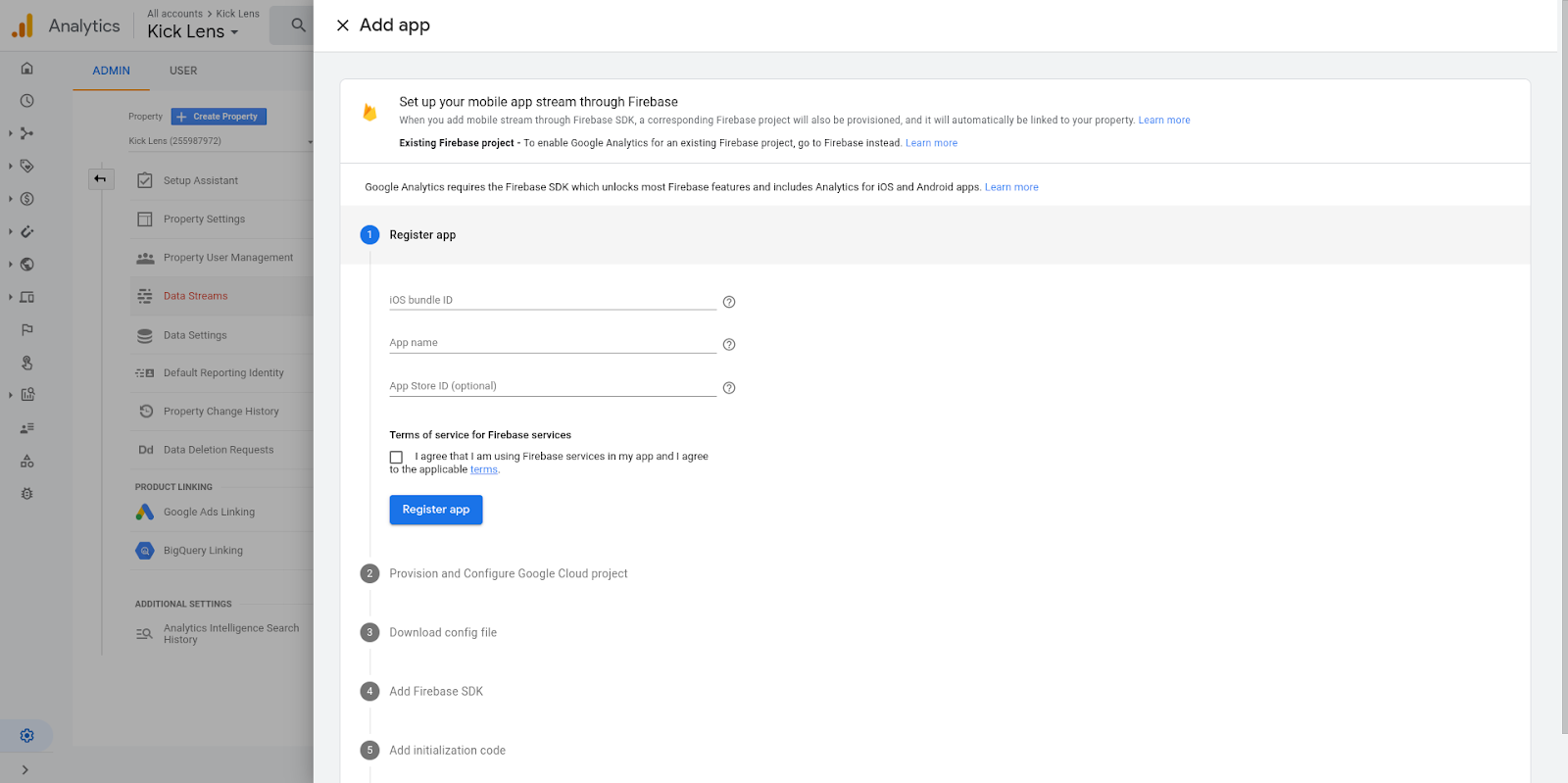Expand the Analysis section arrow in sidebar
This screenshot has height=783, width=1568.
(x=11, y=395)
